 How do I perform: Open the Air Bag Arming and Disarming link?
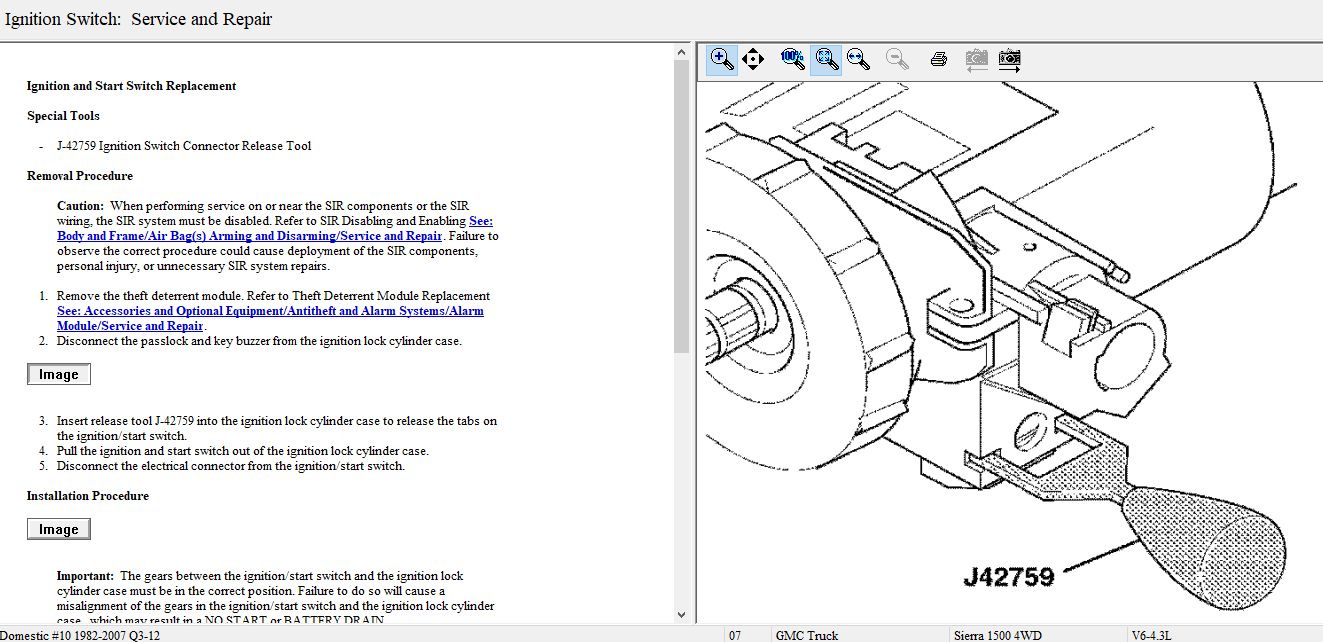coord(250,236)
